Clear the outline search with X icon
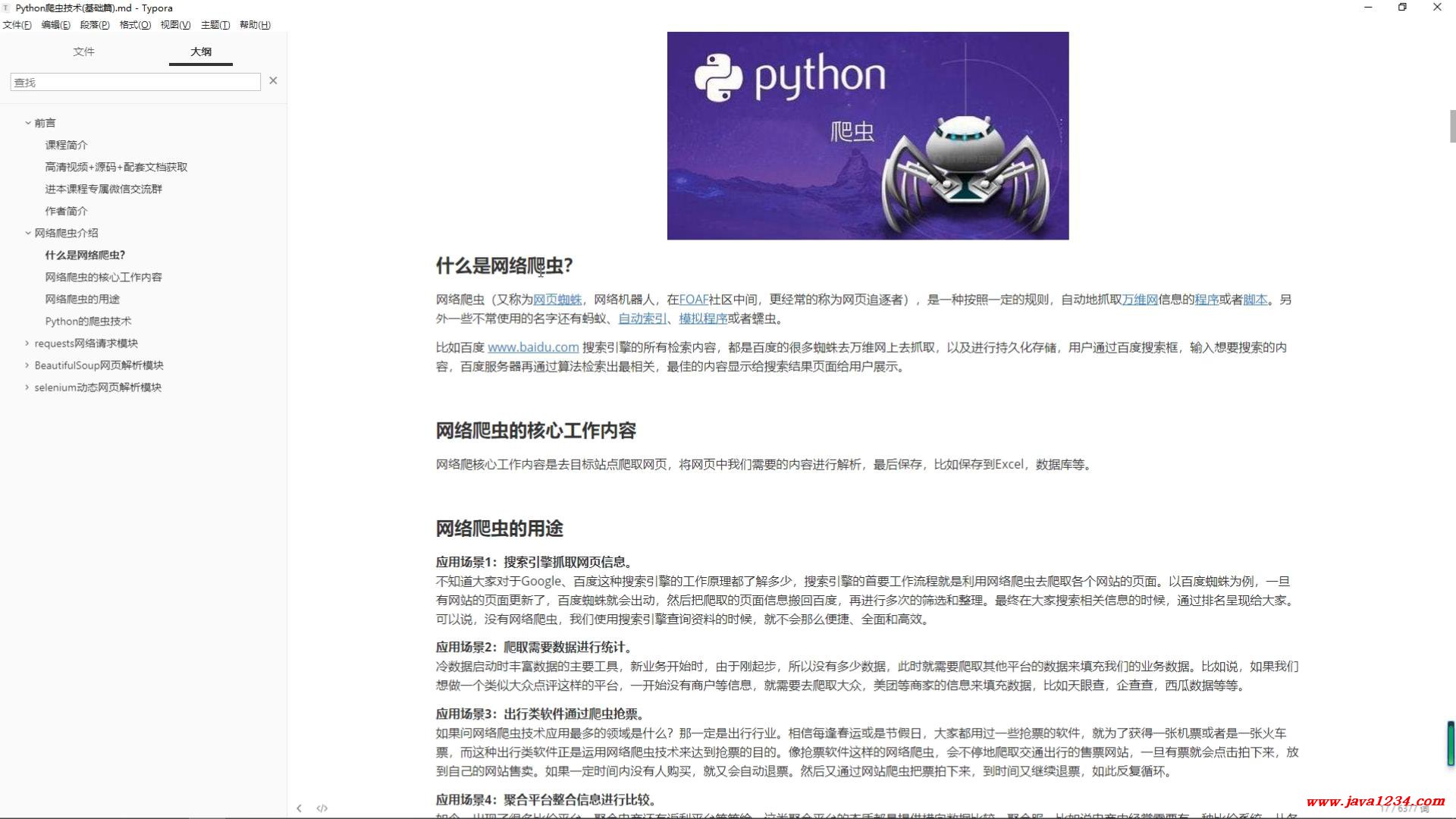 click(x=273, y=80)
